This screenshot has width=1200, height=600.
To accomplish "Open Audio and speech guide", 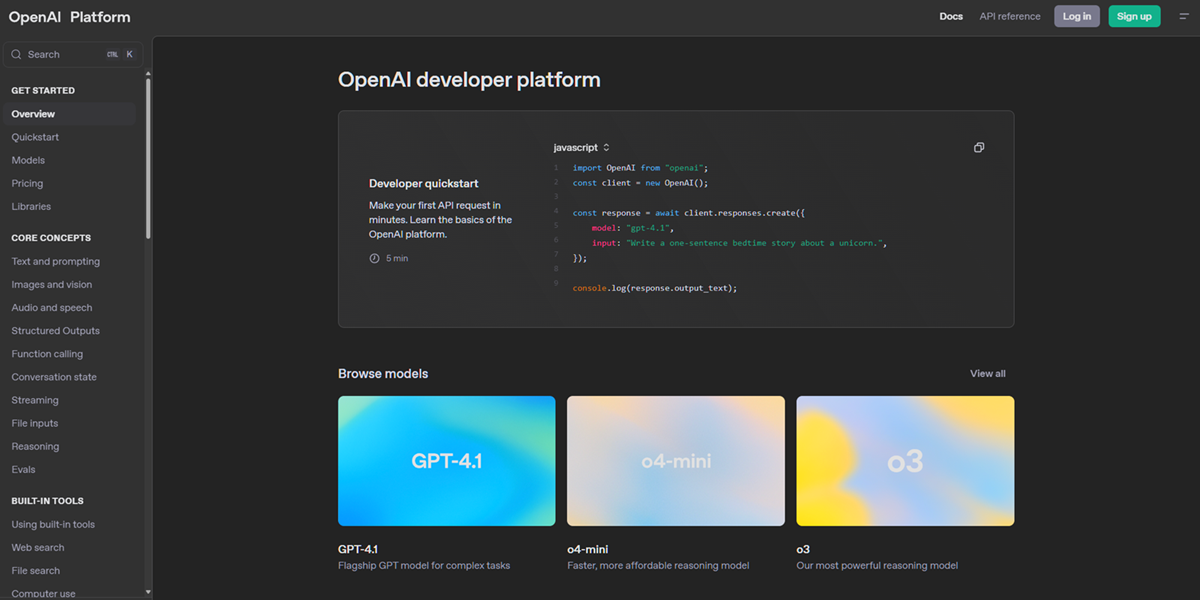I will click(52, 308).
